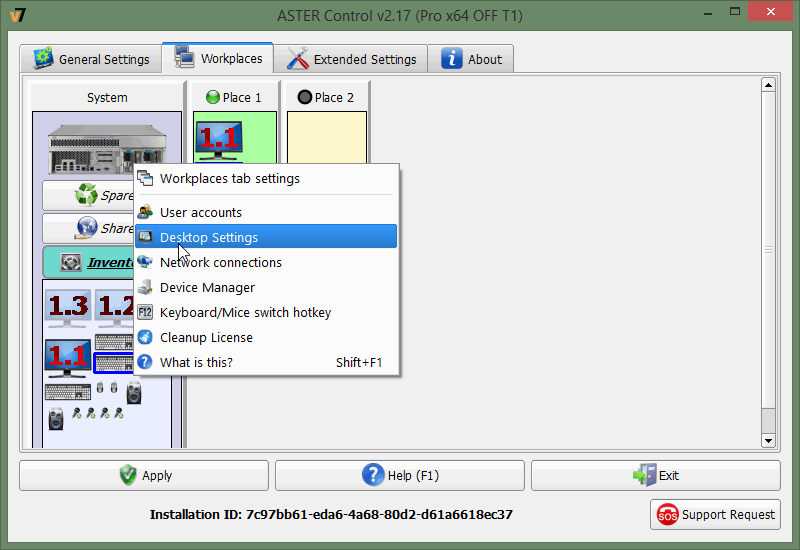The image size is (800, 550).
Task: Click the 1.1 monitor in Place 1
Action: pyautogui.click(x=219, y=141)
